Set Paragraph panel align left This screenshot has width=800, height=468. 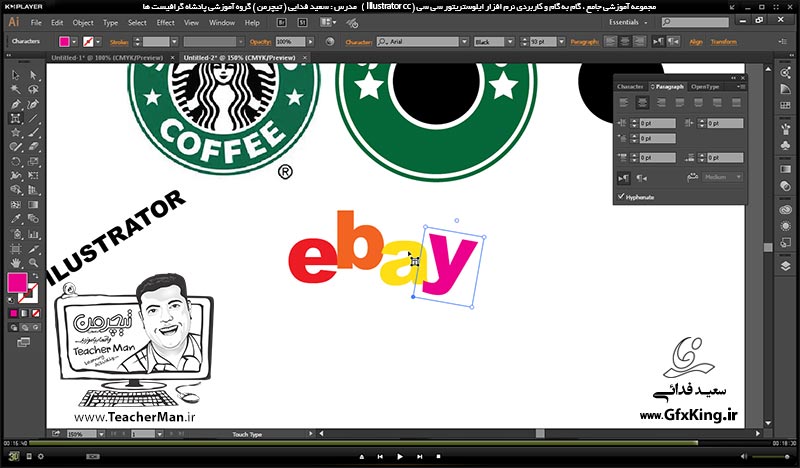coord(623,103)
